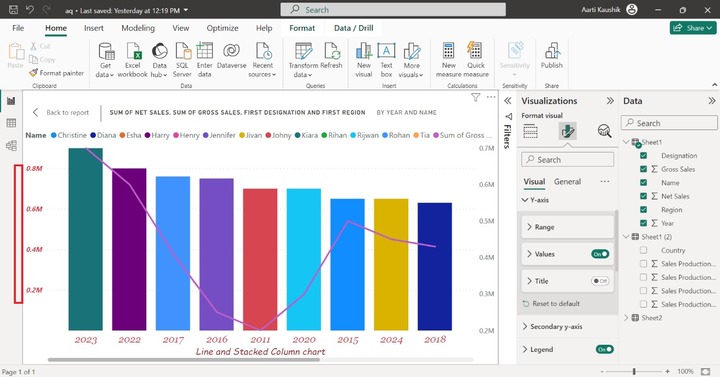The height and width of the screenshot is (377, 720).
Task: Expand the Filters pane
Action: point(507,101)
